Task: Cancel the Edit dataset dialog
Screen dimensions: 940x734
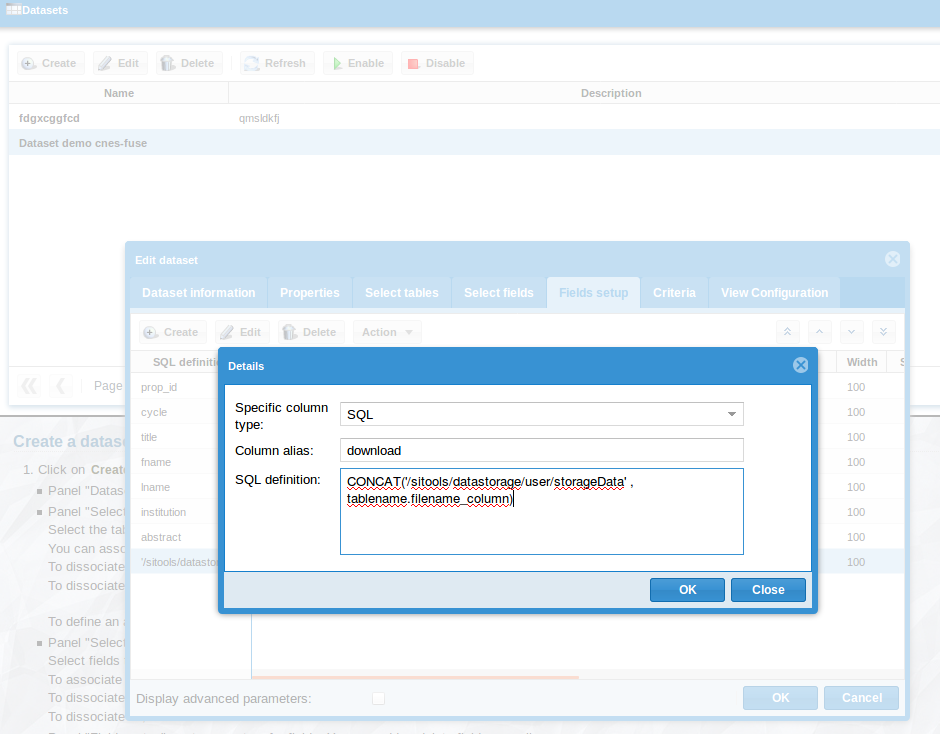Action: click(861, 697)
